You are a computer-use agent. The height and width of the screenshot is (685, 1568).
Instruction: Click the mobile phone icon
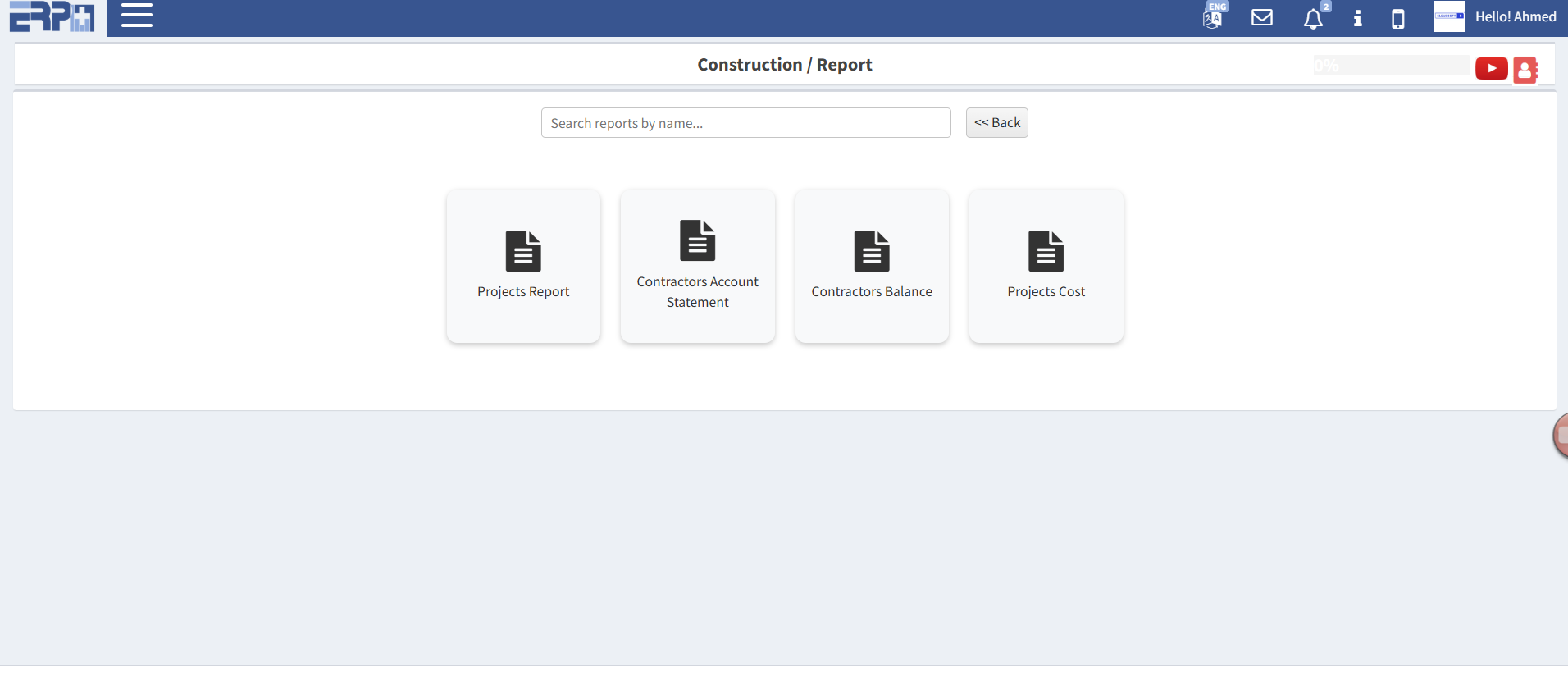tap(1397, 18)
